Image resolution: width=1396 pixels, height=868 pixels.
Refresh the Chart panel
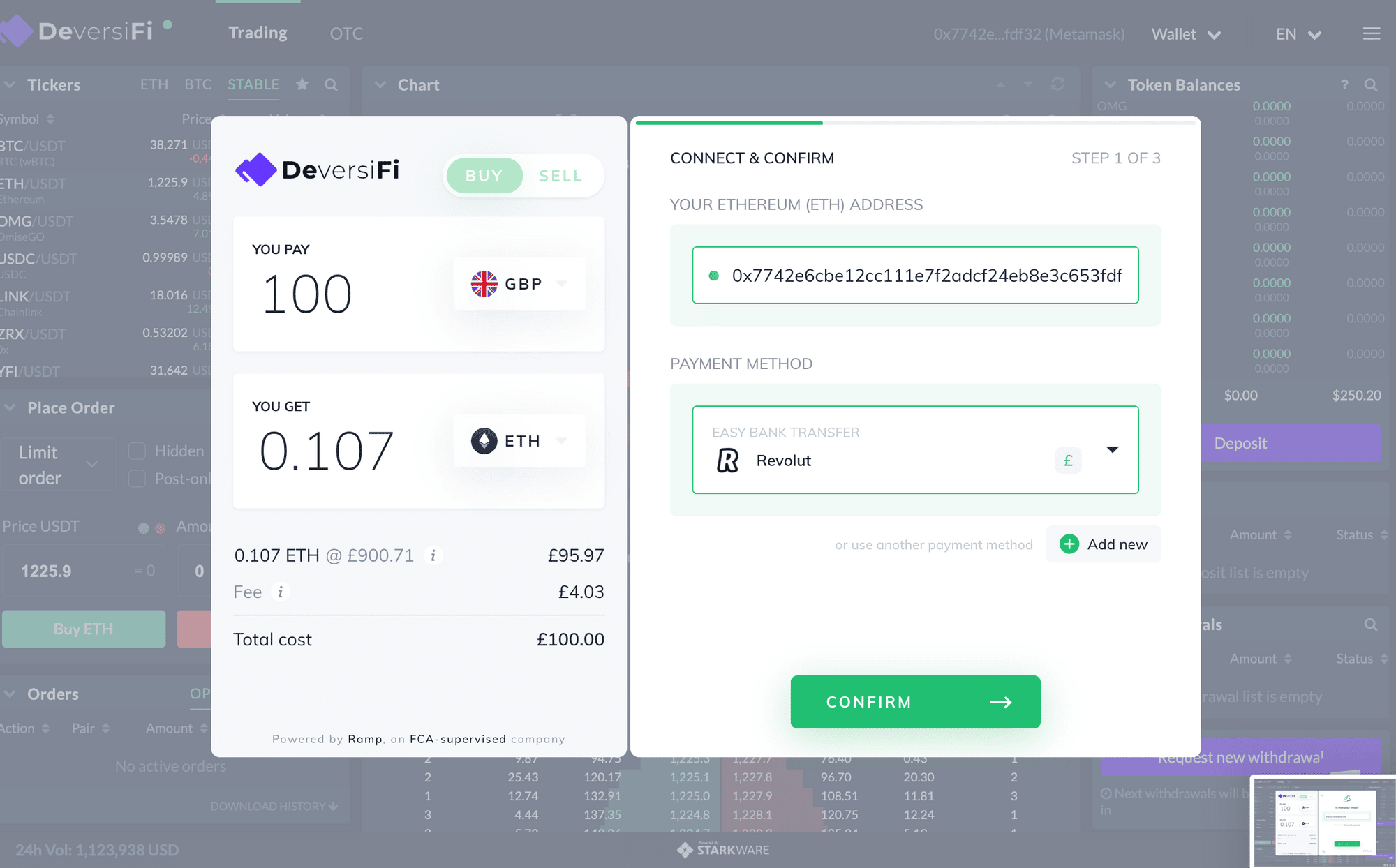[x=1058, y=84]
